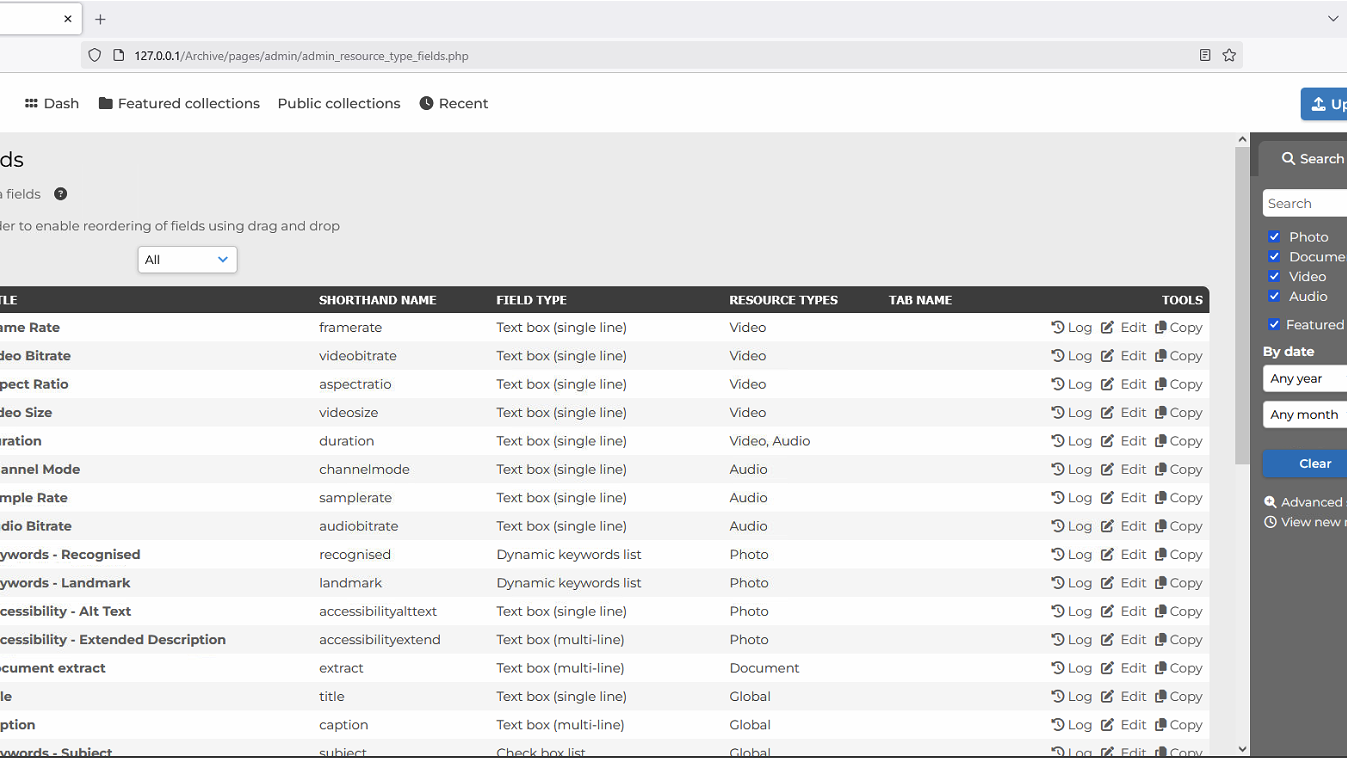
Task: Go to Featured collections in the navigation
Action: (x=179, y=104)
